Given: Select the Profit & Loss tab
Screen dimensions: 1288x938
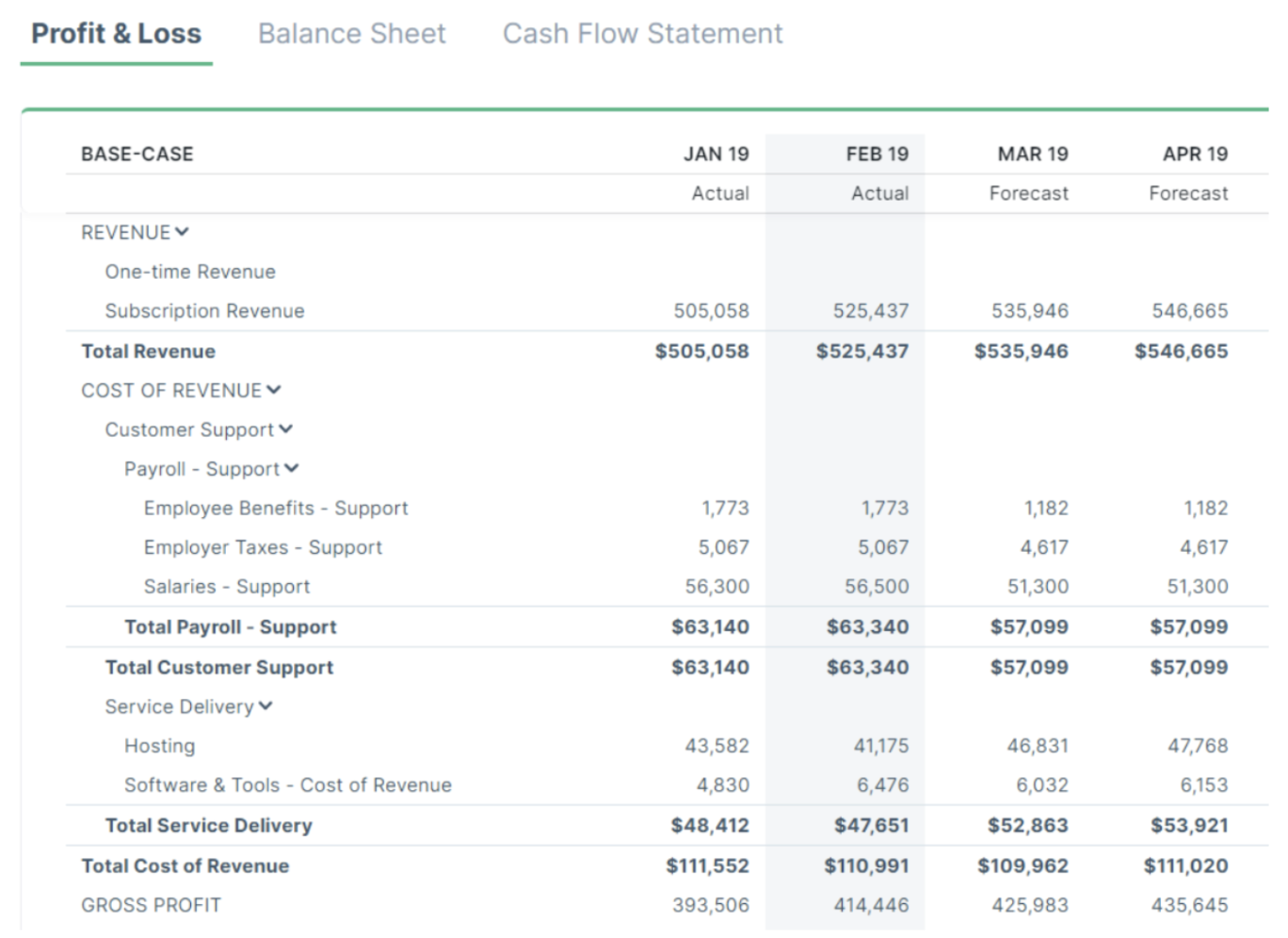Looking at the screenshot, I should coord(115,33).
